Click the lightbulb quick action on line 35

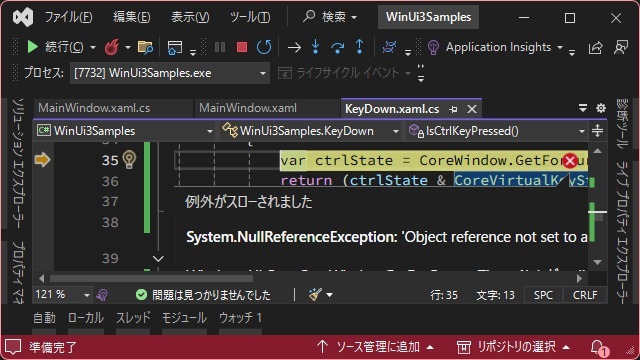[129, 160]
